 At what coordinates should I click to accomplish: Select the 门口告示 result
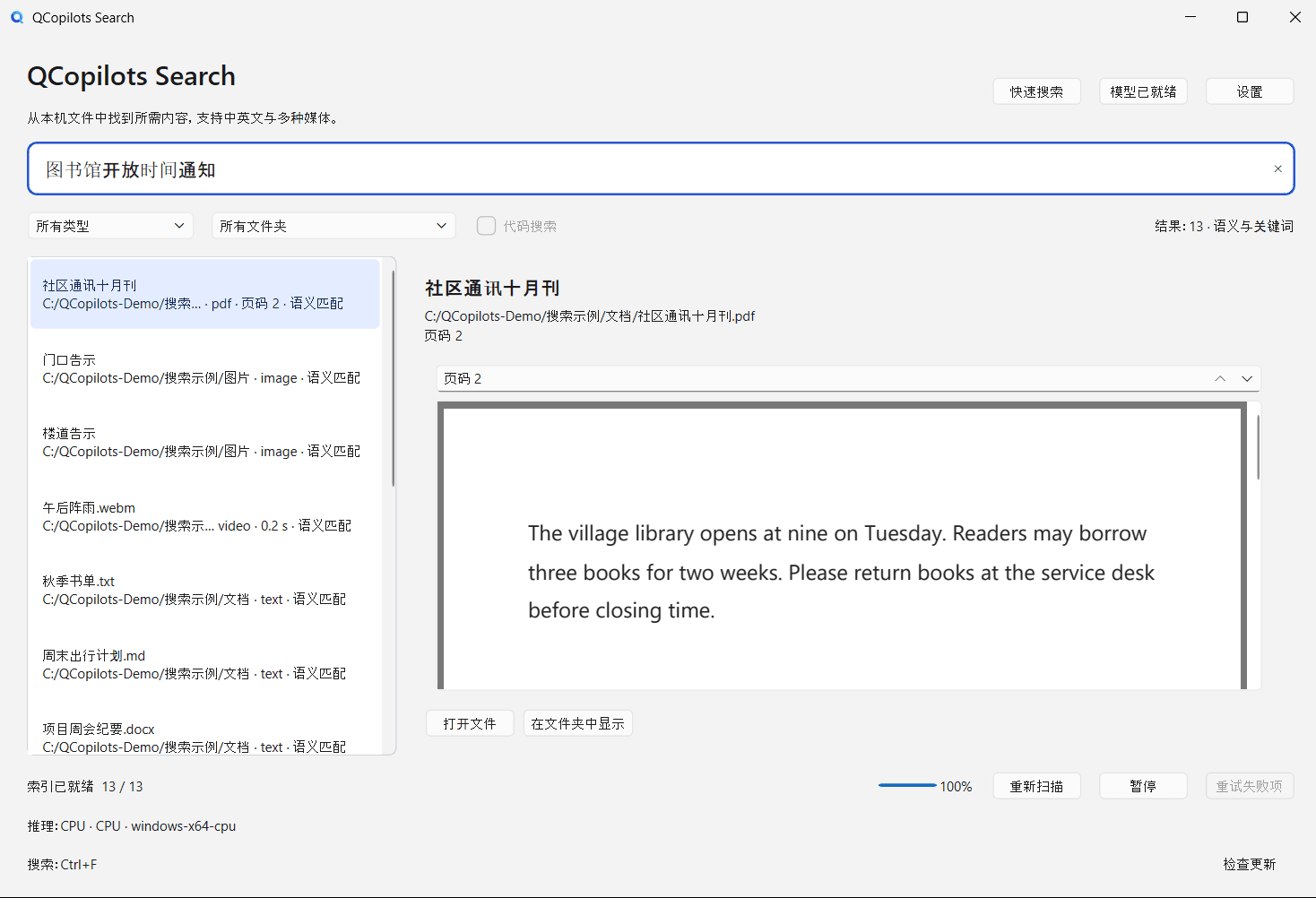[x=205, y=368]
